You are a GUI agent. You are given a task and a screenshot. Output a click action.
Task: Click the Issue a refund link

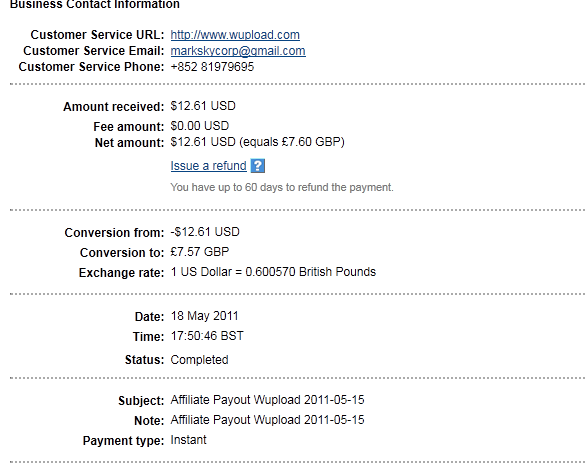pyautogui.click(x=209, y=165)
